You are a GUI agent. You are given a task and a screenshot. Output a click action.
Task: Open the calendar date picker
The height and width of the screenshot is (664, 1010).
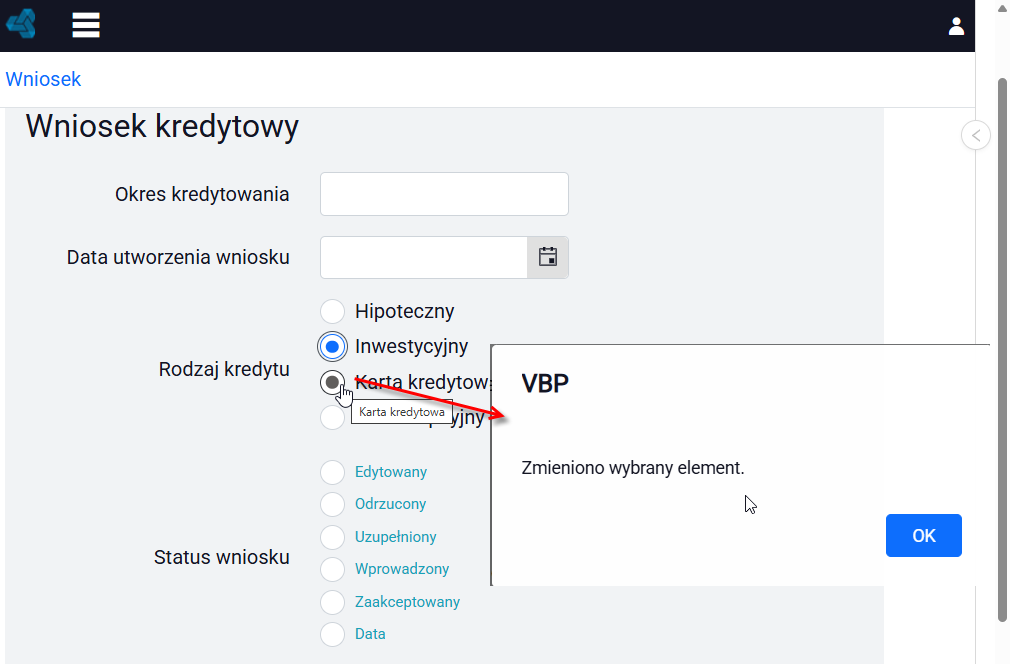pyautogui.click(x=548, y=257)
